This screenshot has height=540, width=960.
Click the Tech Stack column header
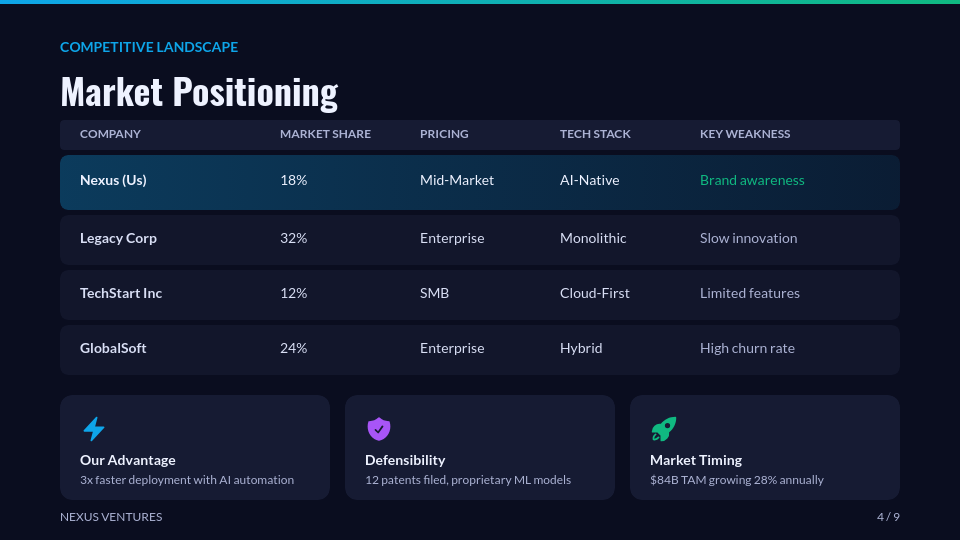595,134
